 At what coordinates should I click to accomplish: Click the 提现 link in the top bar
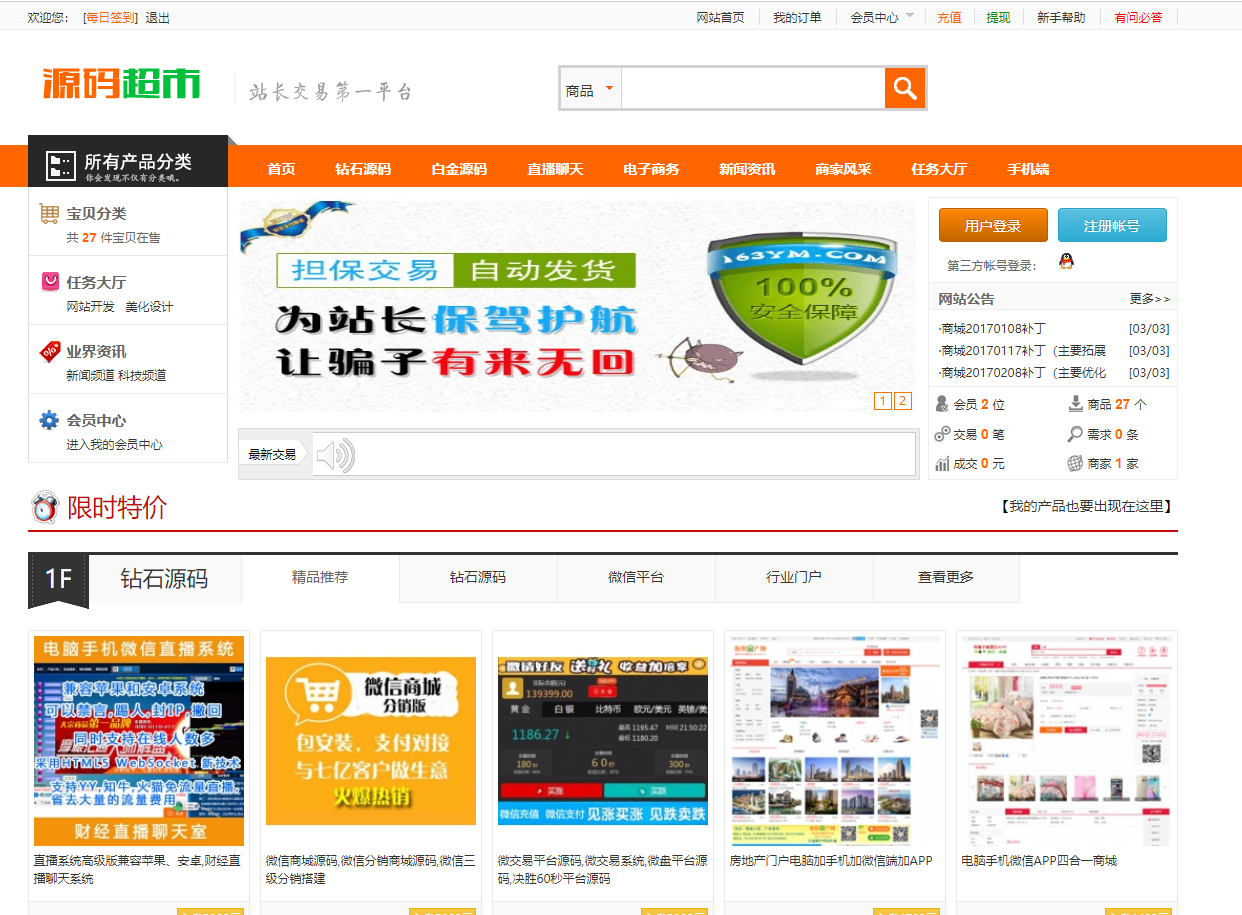coord(998,17)
